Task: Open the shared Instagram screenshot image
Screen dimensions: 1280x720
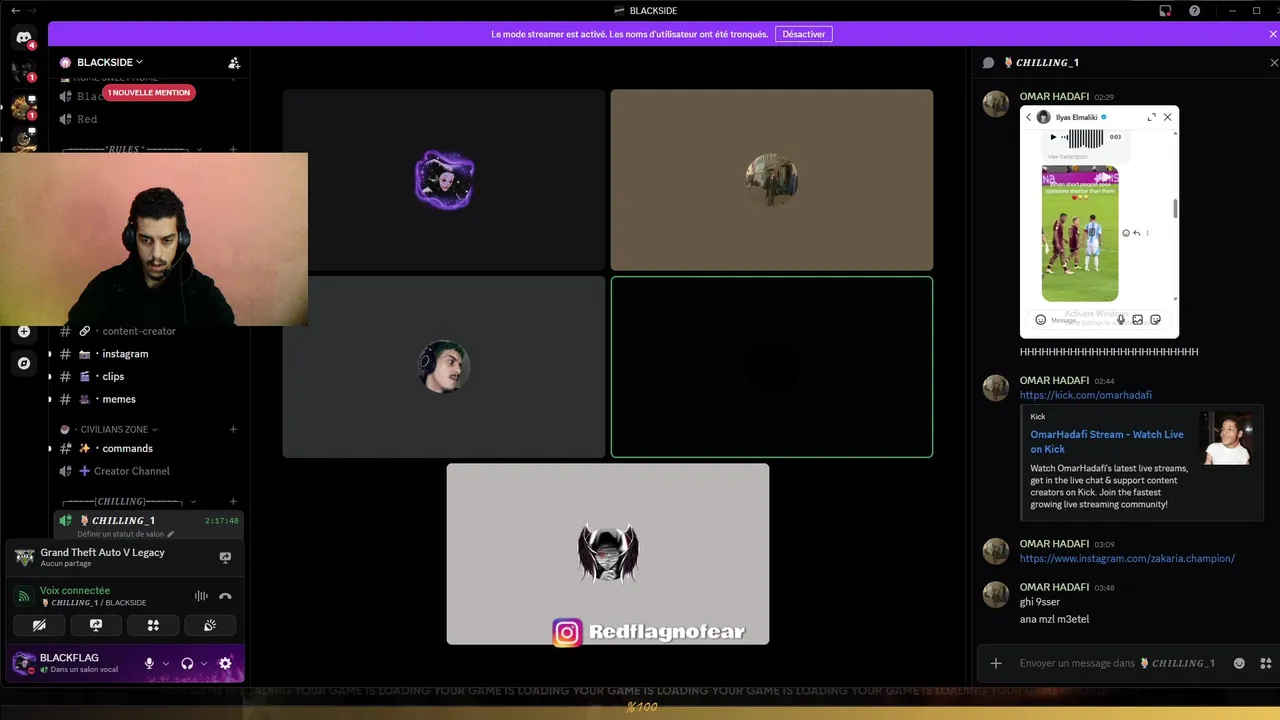Action: tap(1099, 222)
